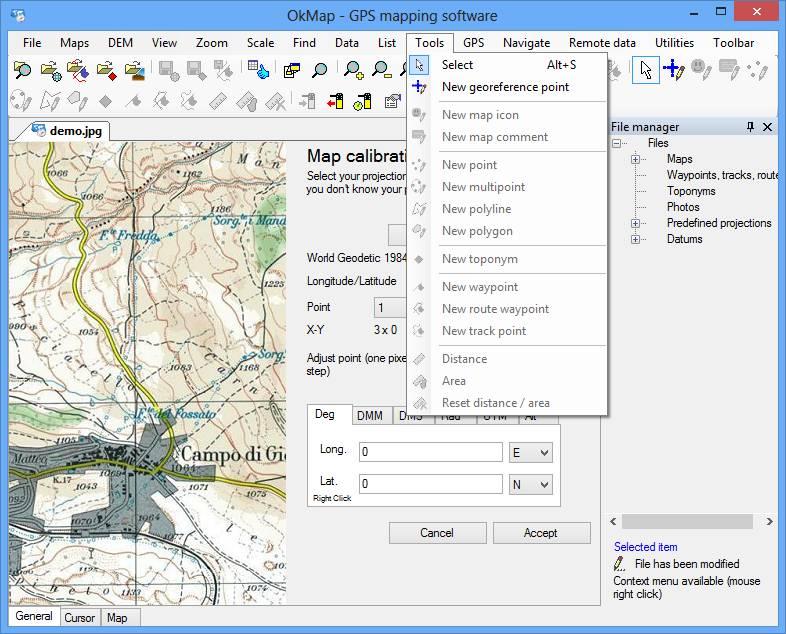Click the Long. coordinate input field
786x634 pixels.
click(x=430, y=453)
